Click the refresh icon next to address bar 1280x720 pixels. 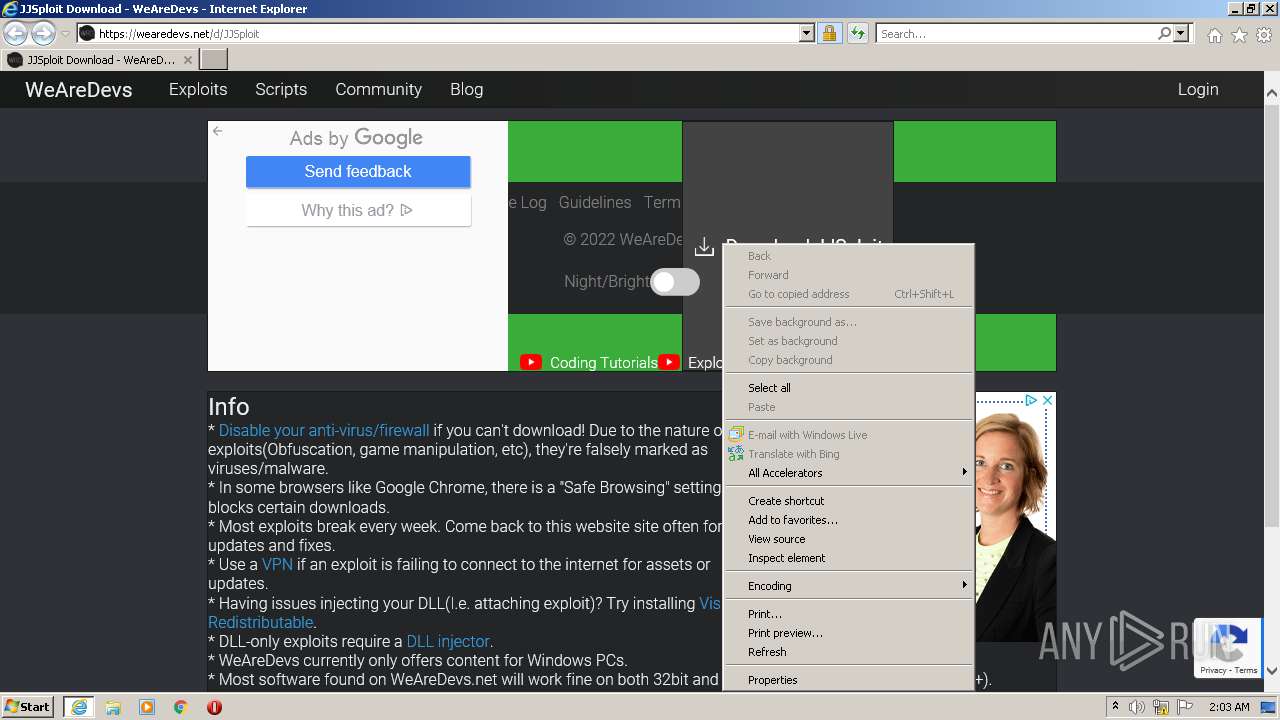[857, 33]
